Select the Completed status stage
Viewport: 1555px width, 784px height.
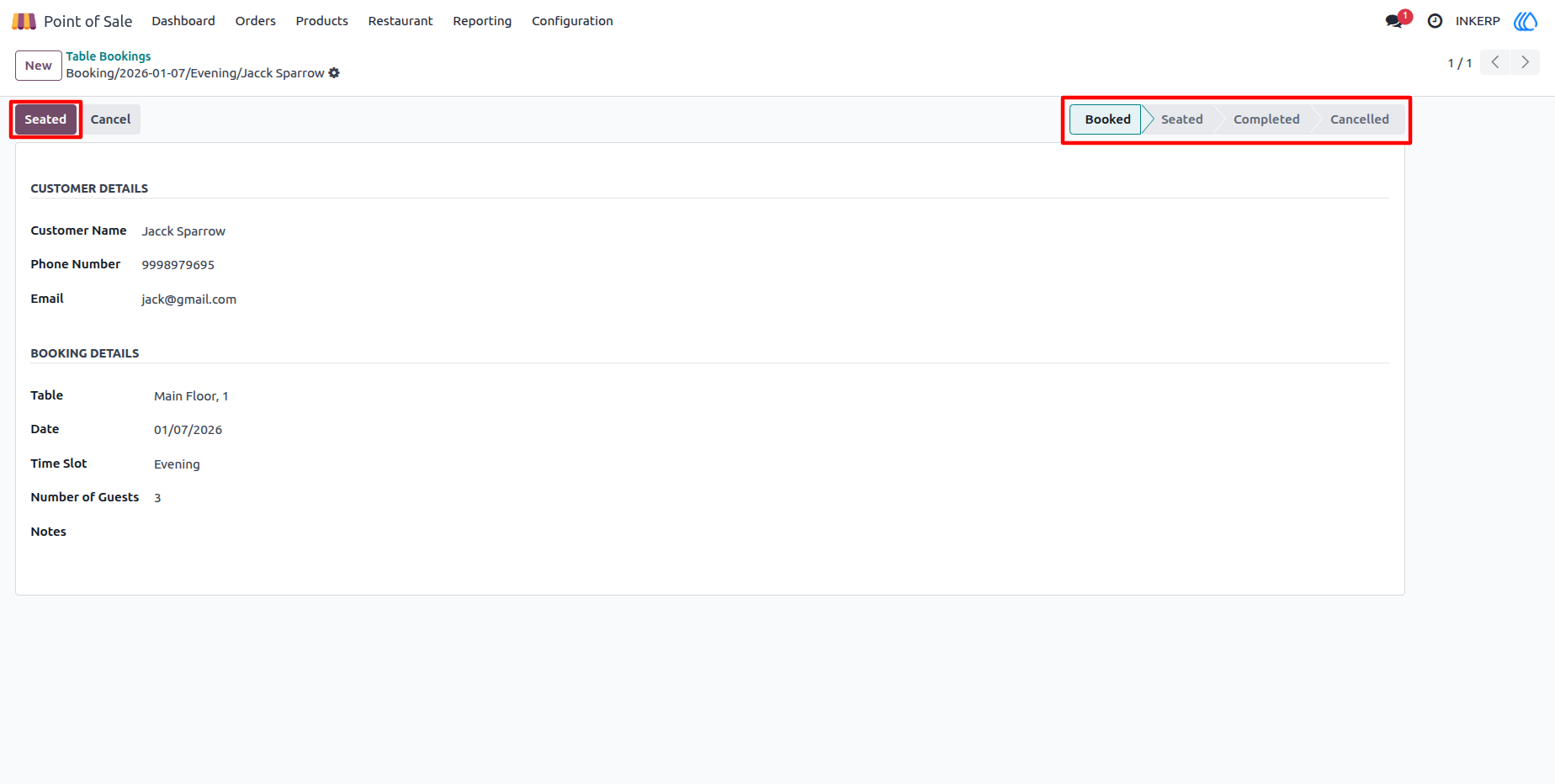[x=1266, y=119]
